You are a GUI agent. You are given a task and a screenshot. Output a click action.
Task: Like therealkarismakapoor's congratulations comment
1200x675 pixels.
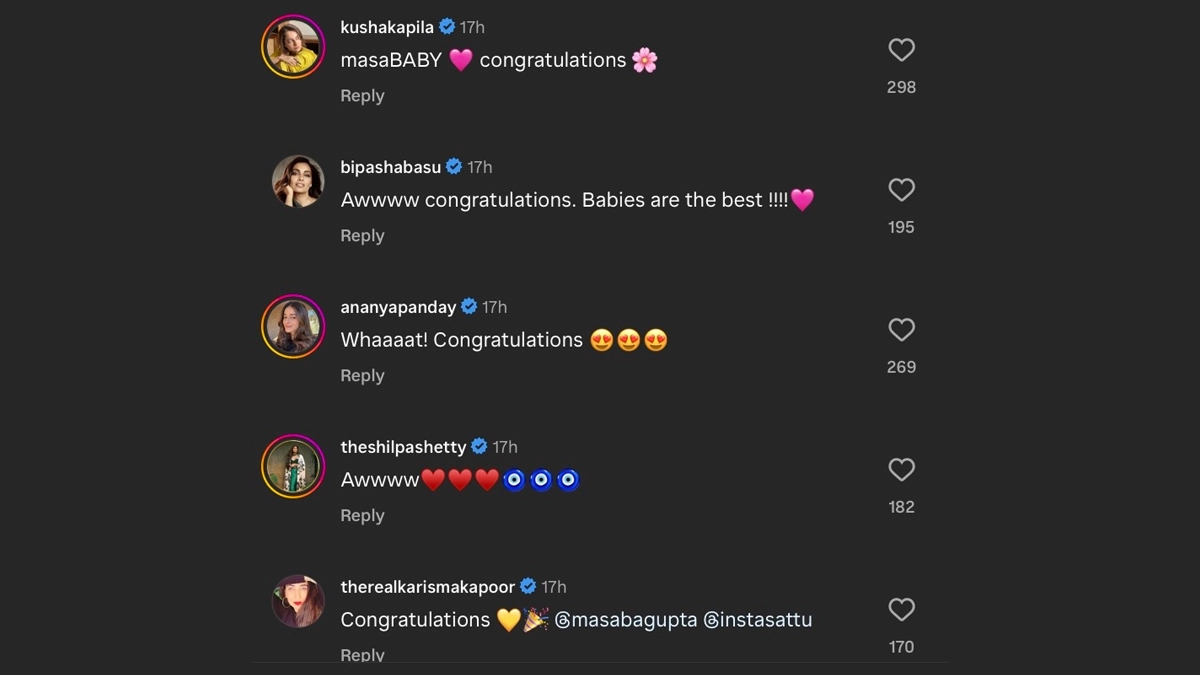coord(902,610)
